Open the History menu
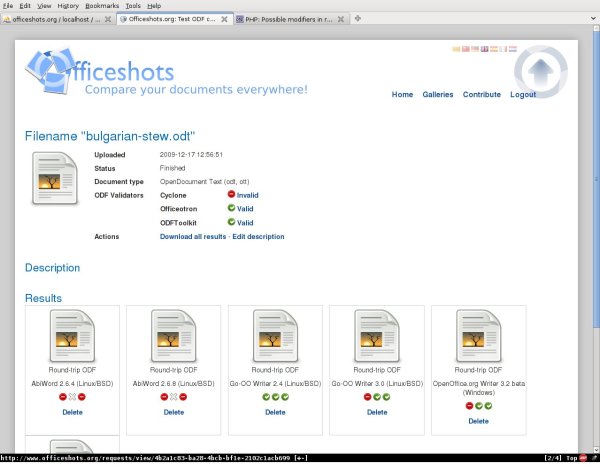The height and width of the screenshot is (471, 600). pyautogui.click(x=68, y=6)
